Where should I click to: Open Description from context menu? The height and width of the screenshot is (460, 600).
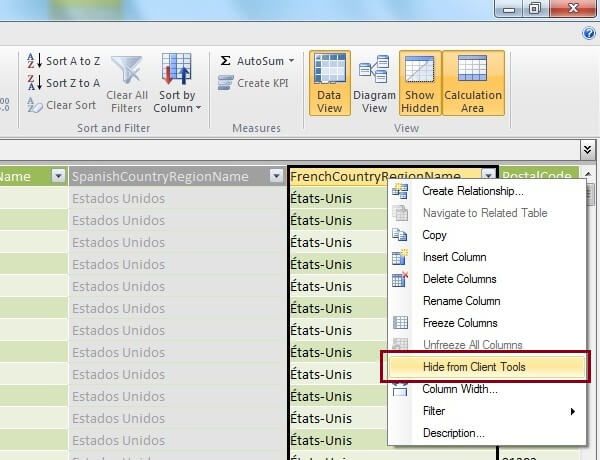click(487, 433)
